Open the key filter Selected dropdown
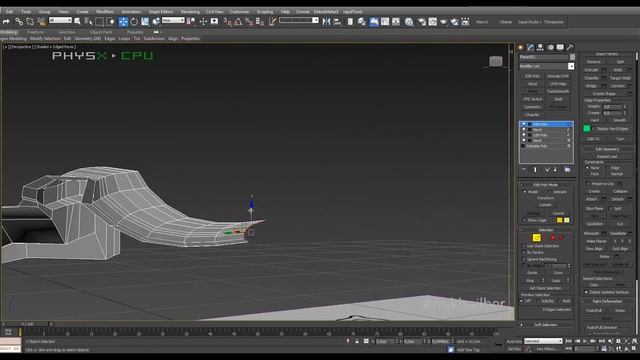The height and width of the screenshot is (360, 640). (x=543, y=341)
